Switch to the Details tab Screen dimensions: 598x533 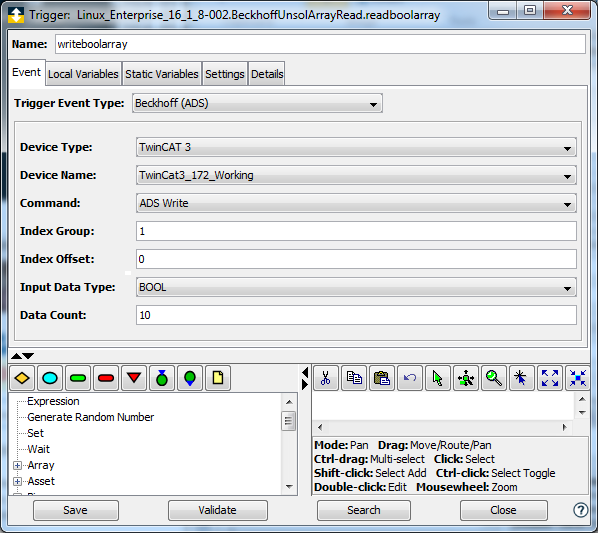(x=267, y=74)
